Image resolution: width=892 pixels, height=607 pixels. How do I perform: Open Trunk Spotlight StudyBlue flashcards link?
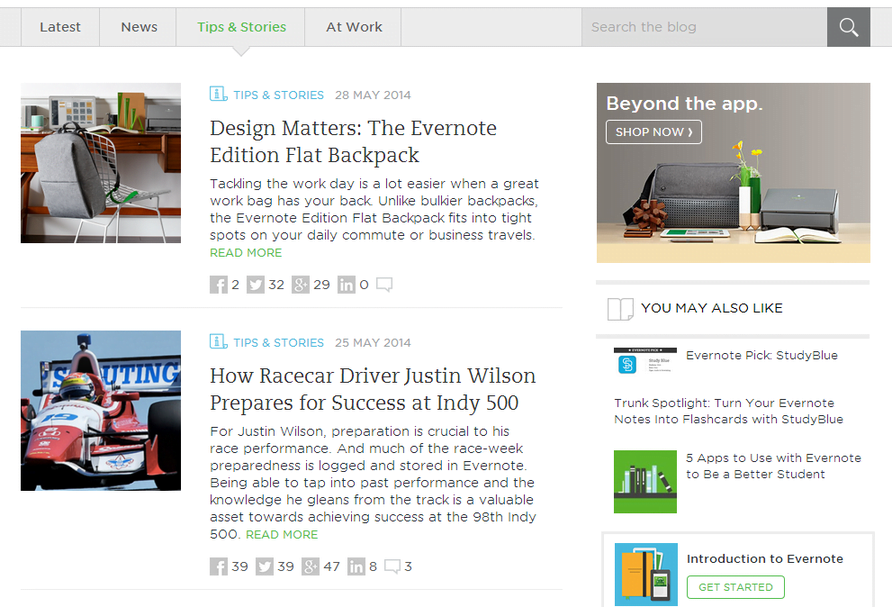pyautogui.click(x=729, y=411)
